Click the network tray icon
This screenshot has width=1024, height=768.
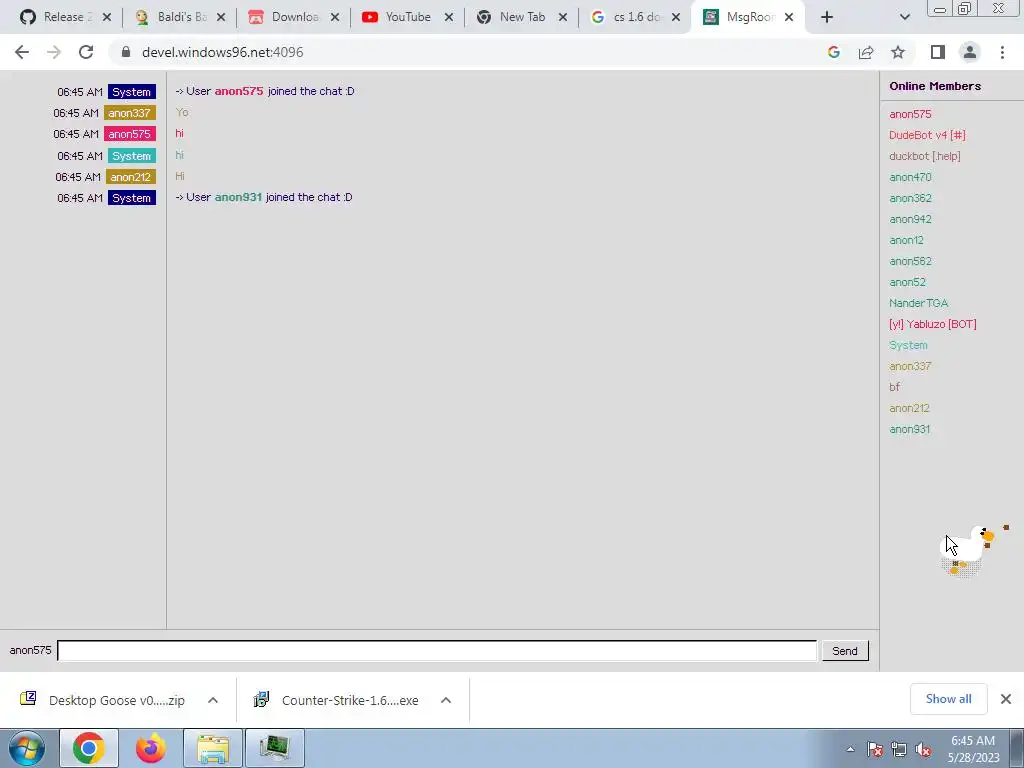(899, 750)
